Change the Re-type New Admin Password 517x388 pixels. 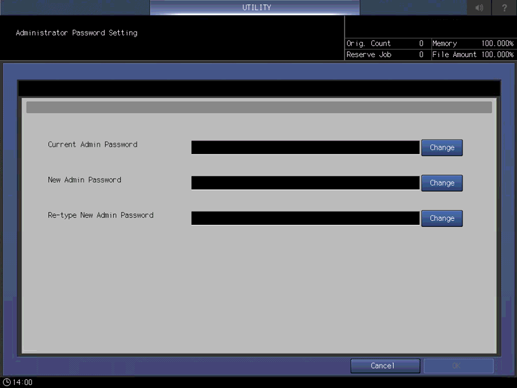coord(442,218)
